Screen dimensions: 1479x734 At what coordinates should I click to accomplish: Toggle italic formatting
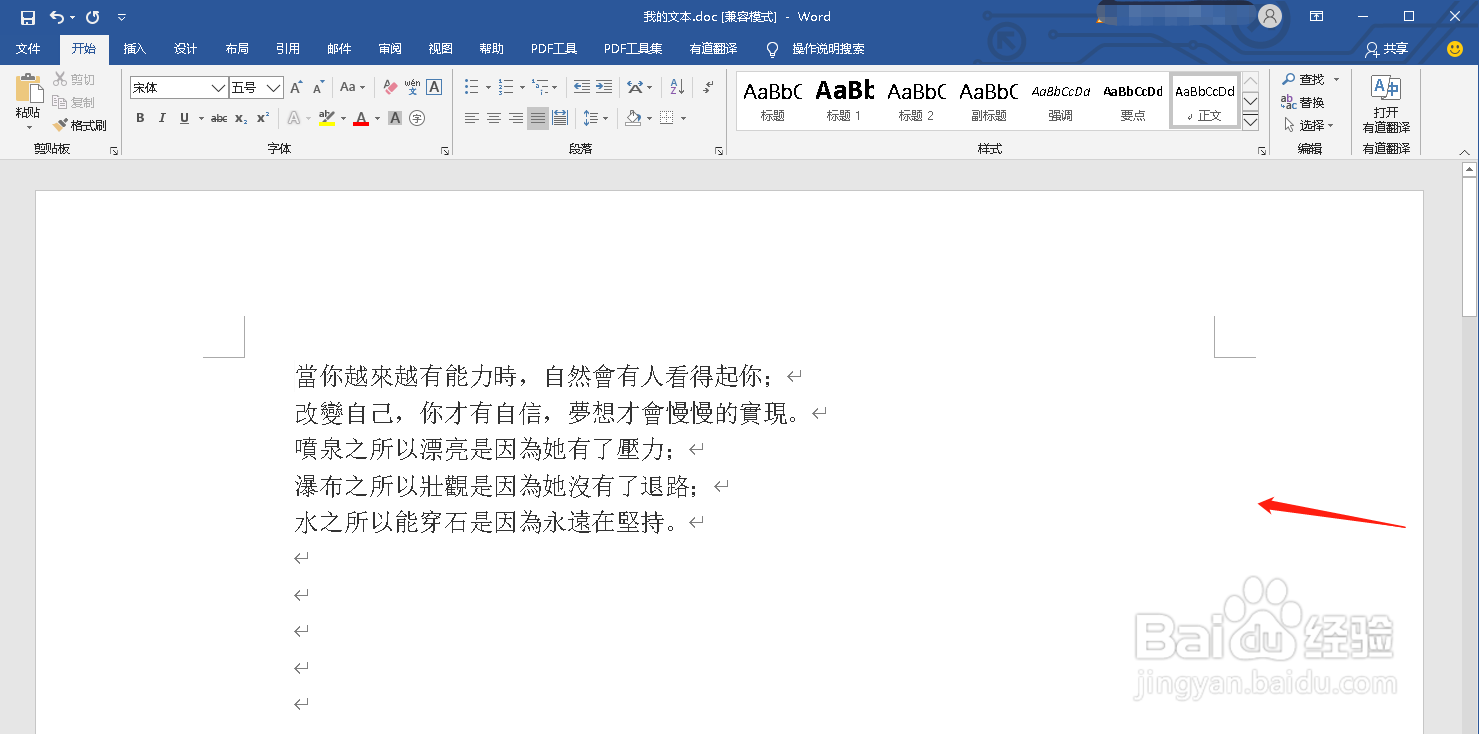pyautogui.click(x=162, y=118)
